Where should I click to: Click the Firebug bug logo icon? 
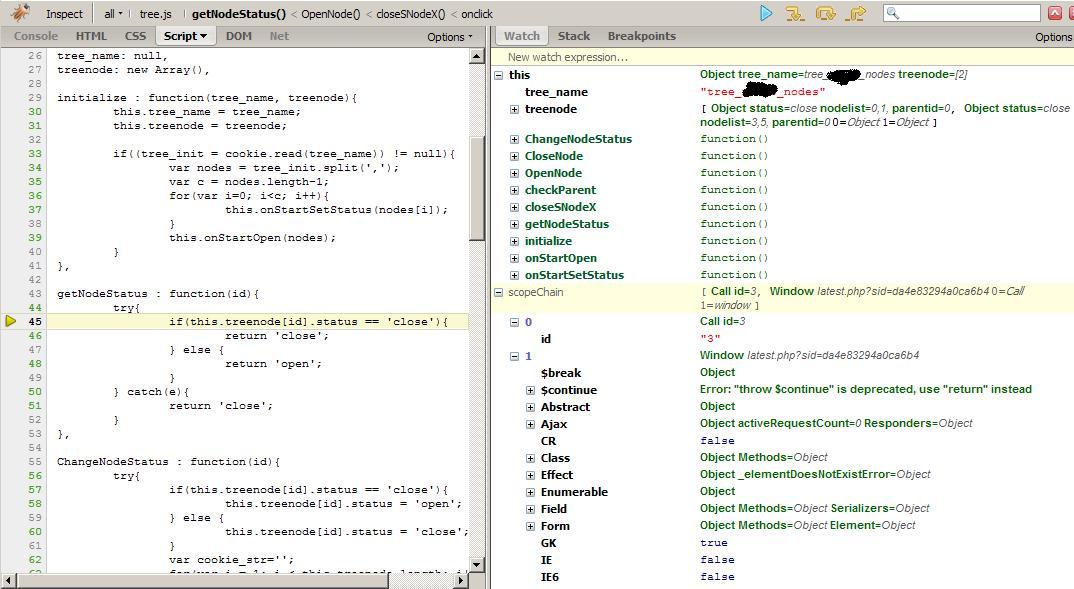click(19, 14)
